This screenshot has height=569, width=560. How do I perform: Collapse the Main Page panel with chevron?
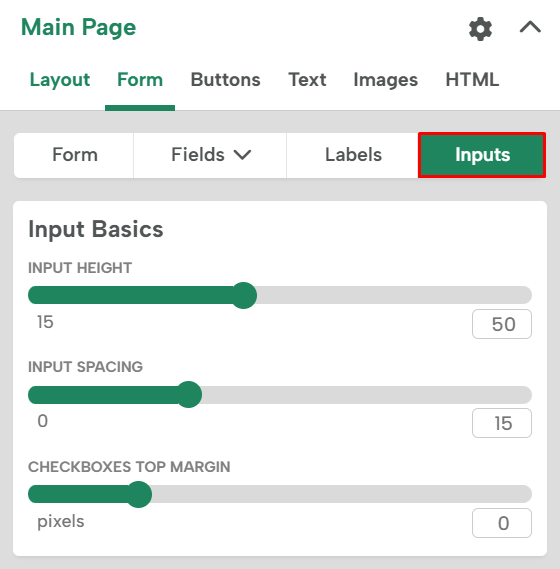530,28
